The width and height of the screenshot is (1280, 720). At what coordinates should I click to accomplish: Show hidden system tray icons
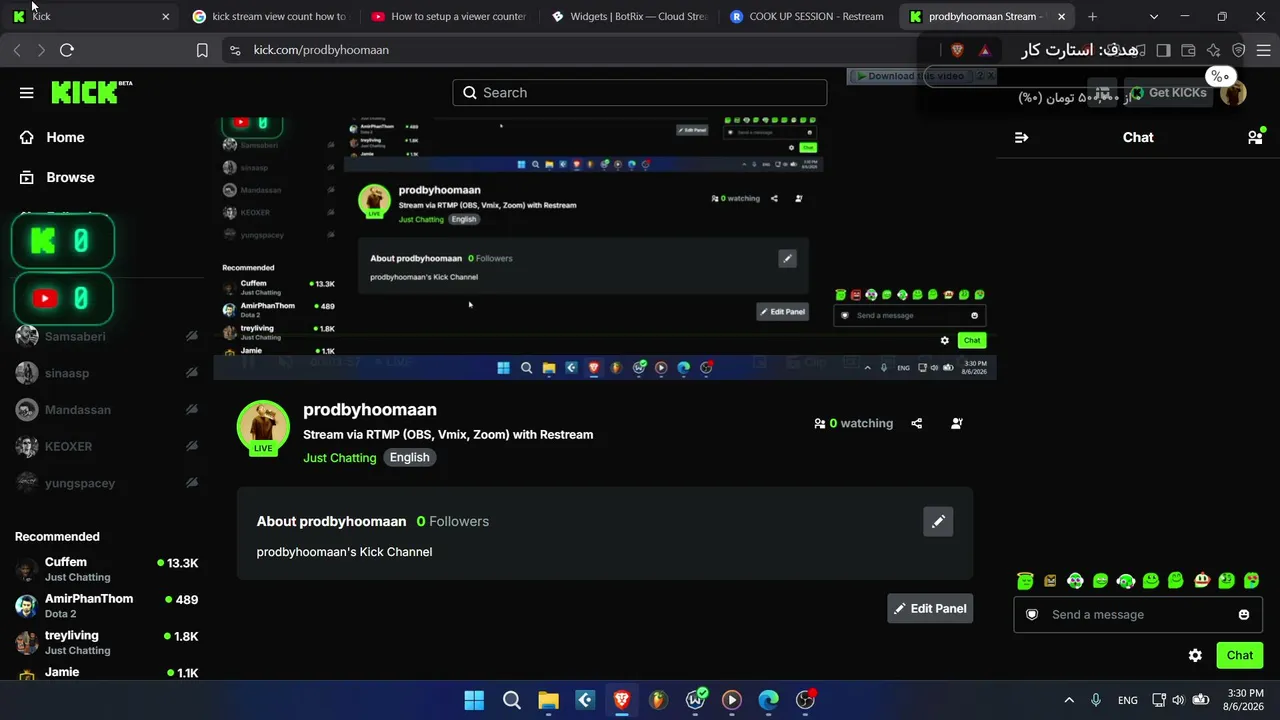click(1069, 700)
